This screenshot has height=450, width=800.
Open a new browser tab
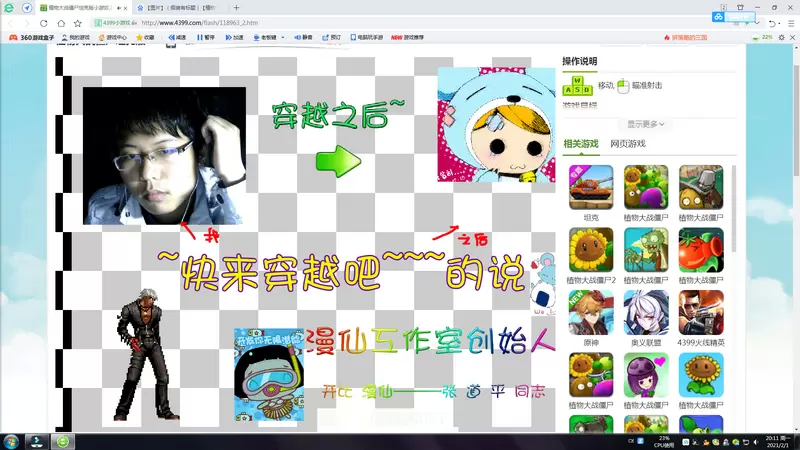pyautogui.click(x=236, y=8)
